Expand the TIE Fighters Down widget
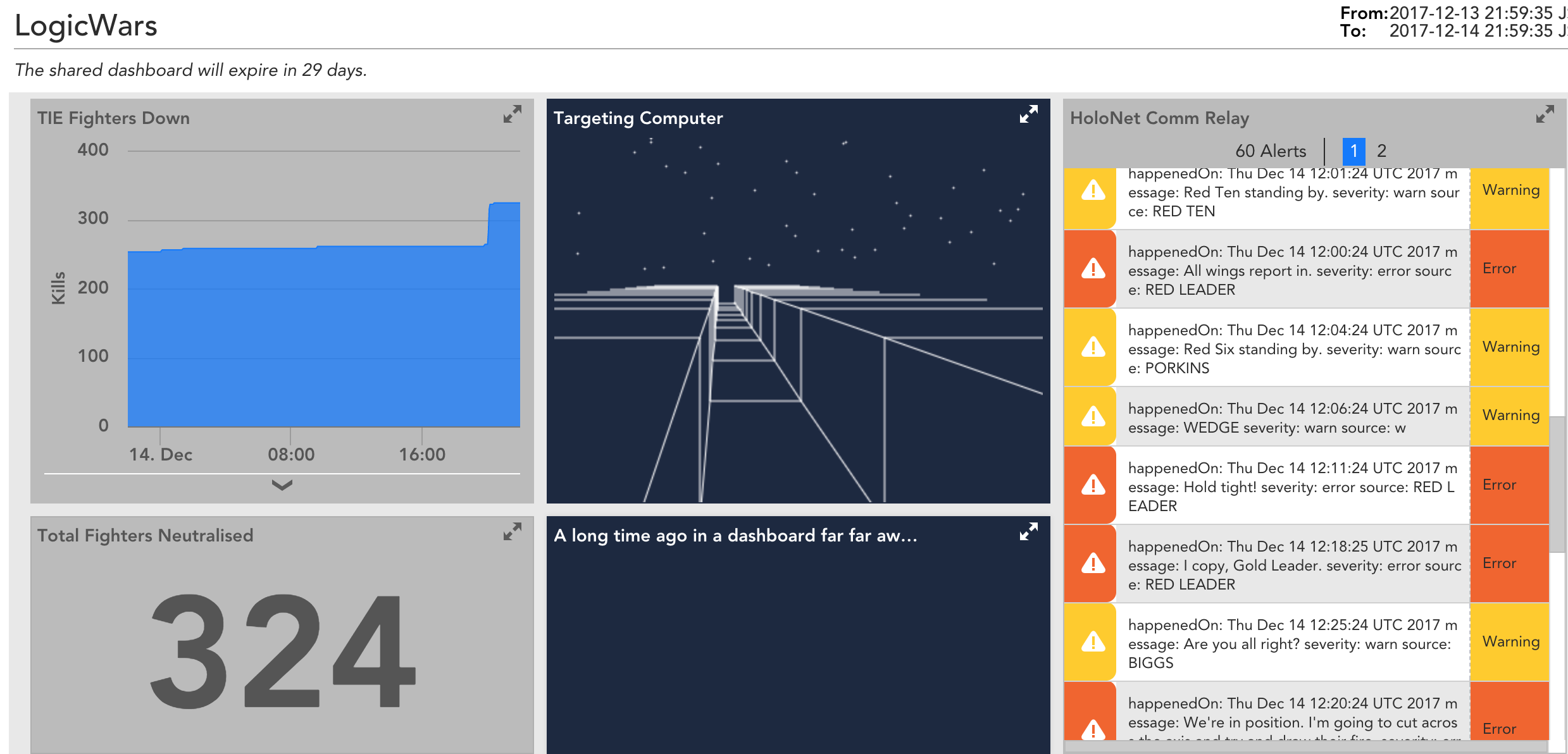 coord(512,114)
